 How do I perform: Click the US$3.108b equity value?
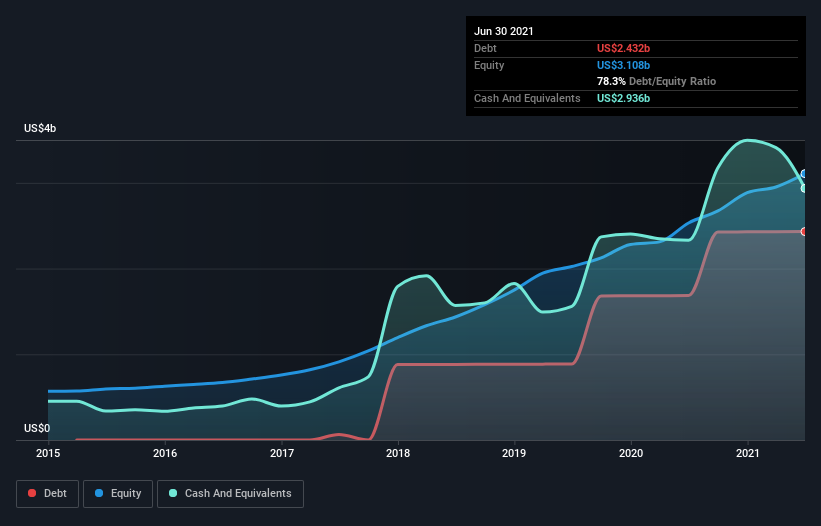[623, 65]
